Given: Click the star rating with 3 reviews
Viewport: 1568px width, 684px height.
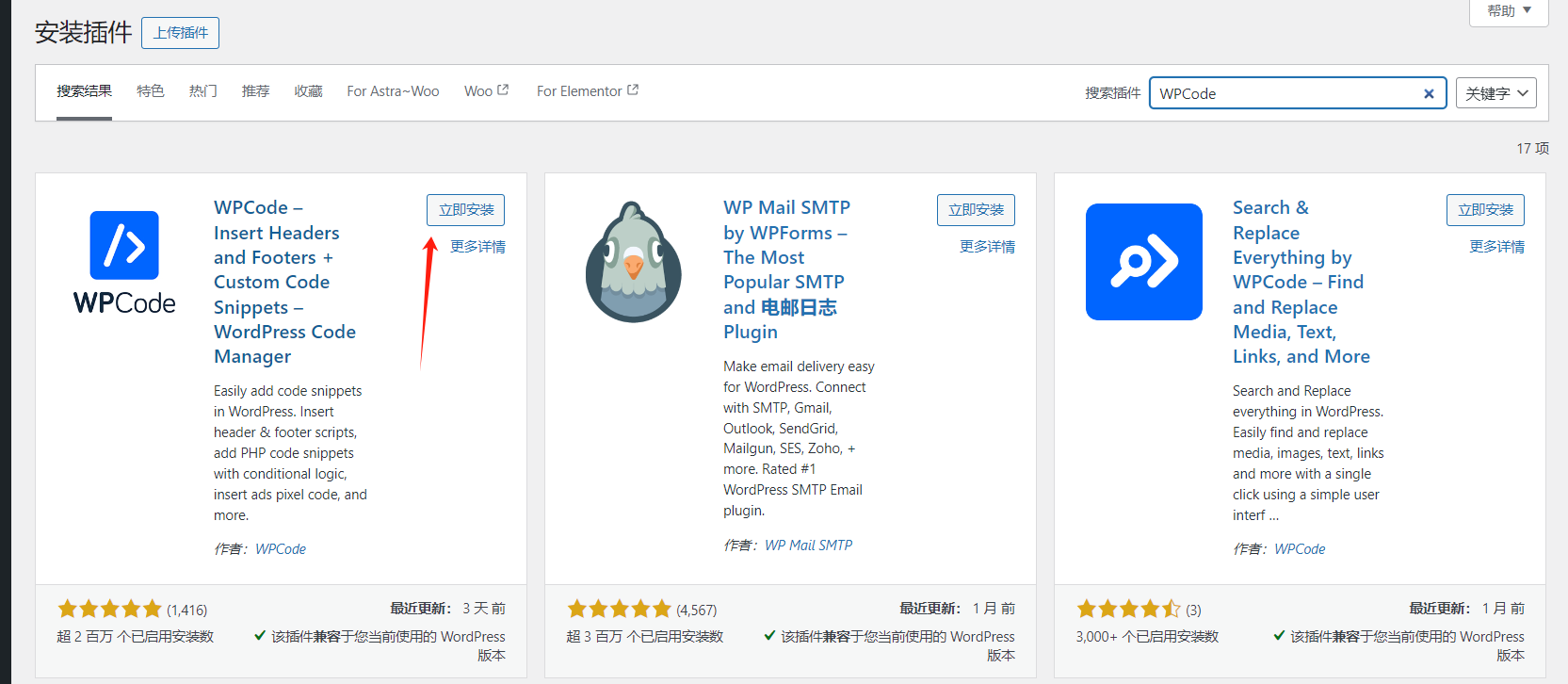Looking at the screenshot, I should pos(1128,610).
